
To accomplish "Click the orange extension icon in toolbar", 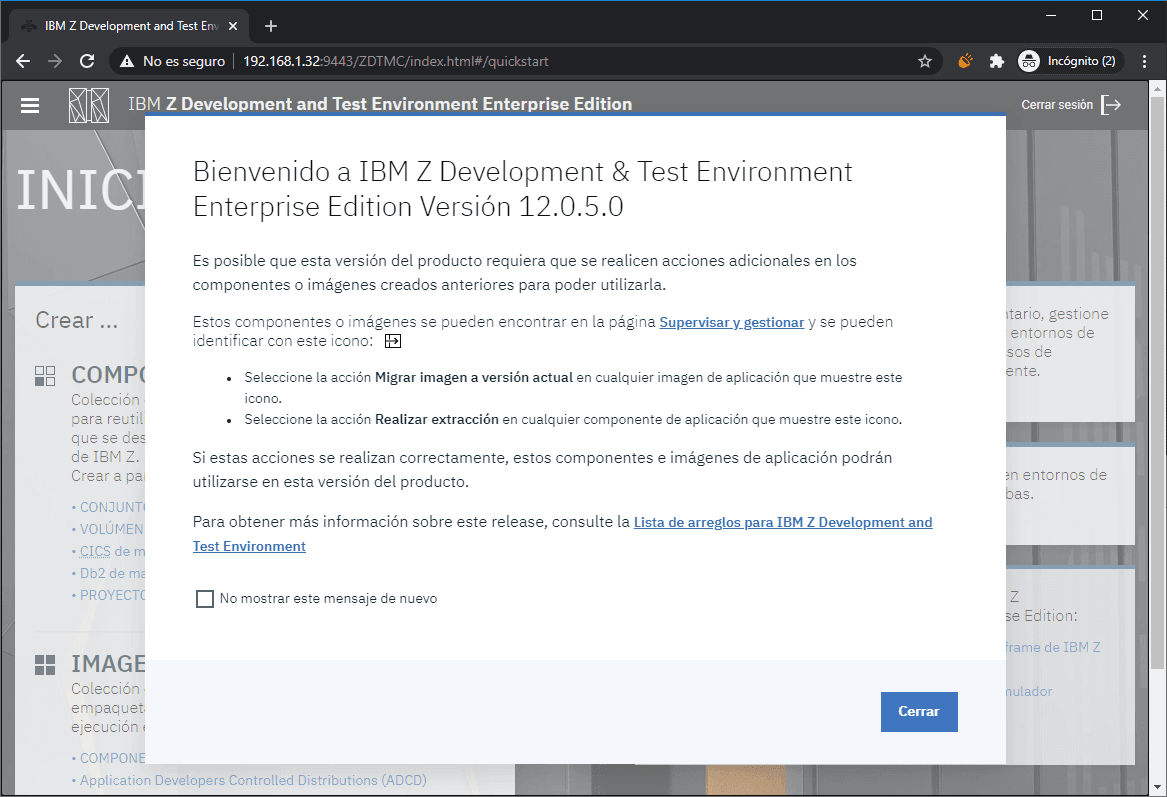I will click(x=965, y=61).
